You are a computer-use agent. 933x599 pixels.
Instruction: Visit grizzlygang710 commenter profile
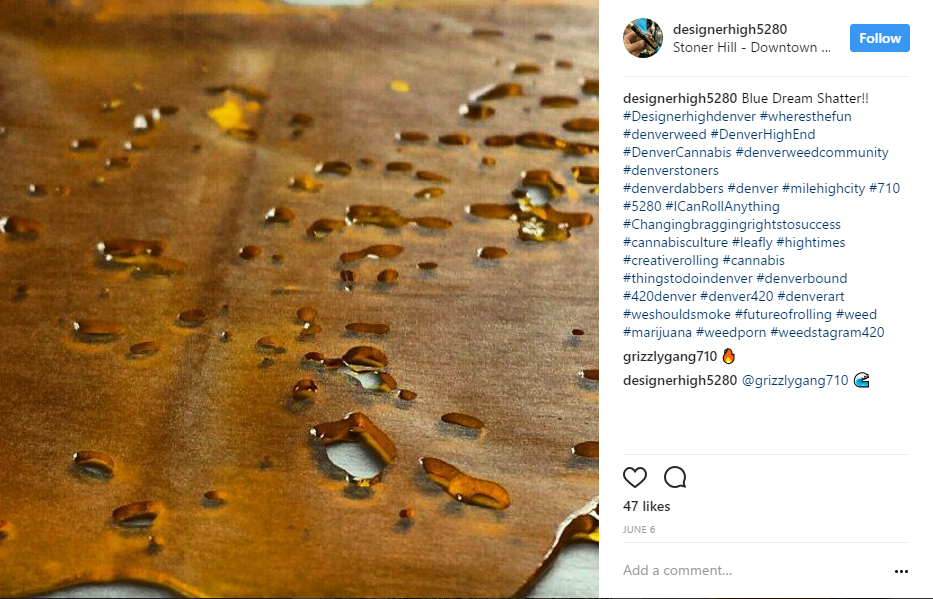pos(670,356)
